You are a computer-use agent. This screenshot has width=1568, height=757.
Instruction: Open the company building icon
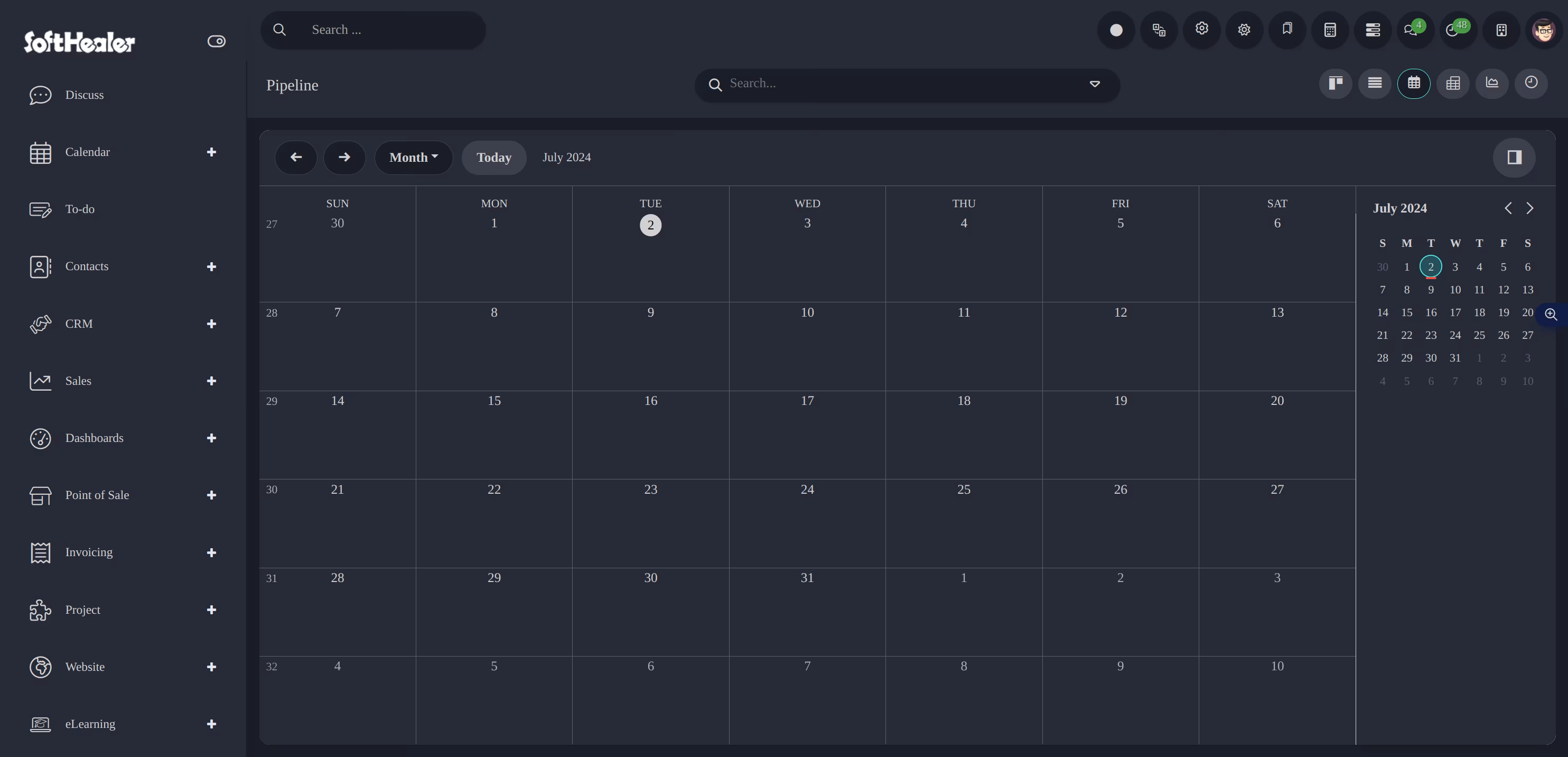pyautogui.click(x=1501, y=30)
